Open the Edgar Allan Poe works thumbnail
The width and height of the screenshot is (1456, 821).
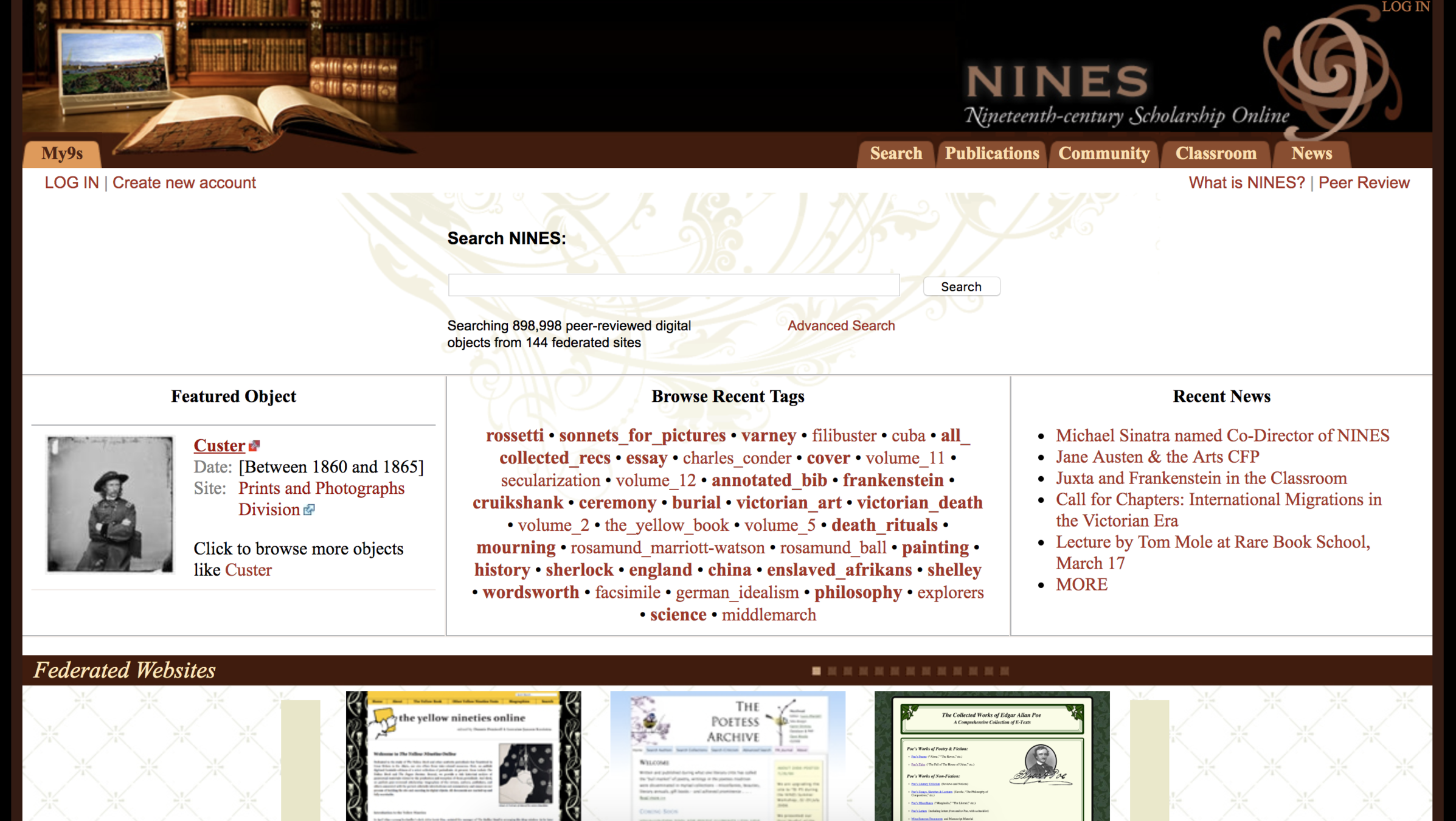992,755
